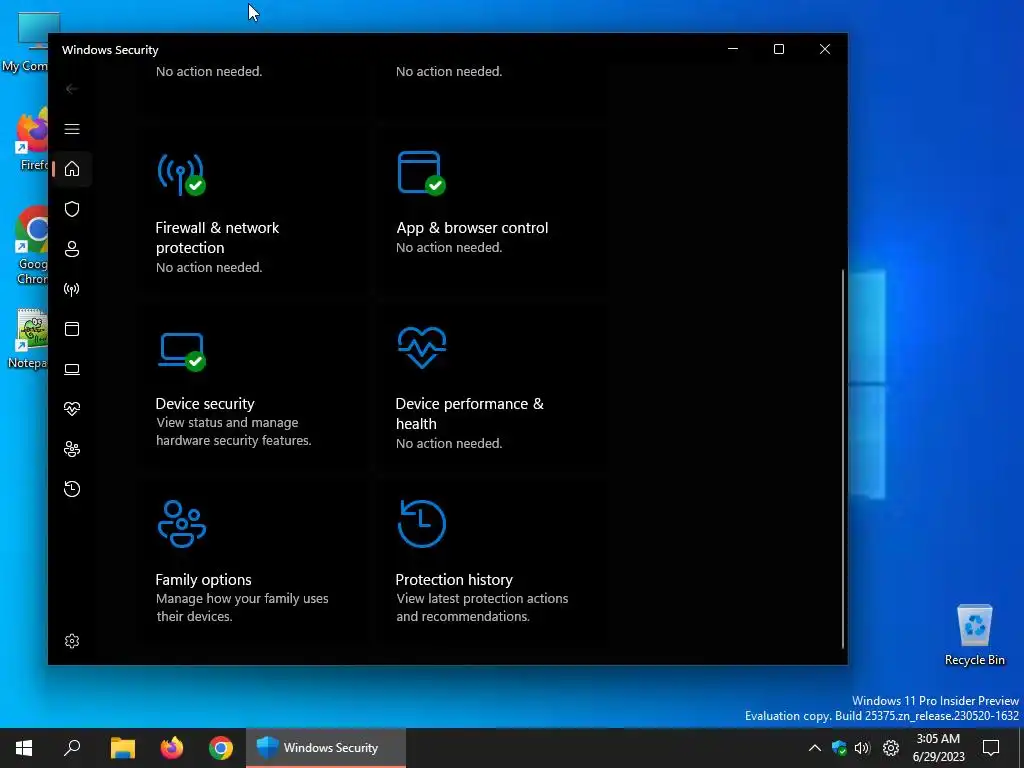This screenshot has width=1024, height=768.
Task: Click the vertical scrollbar in Windows Security
Action: click(842, 458)
